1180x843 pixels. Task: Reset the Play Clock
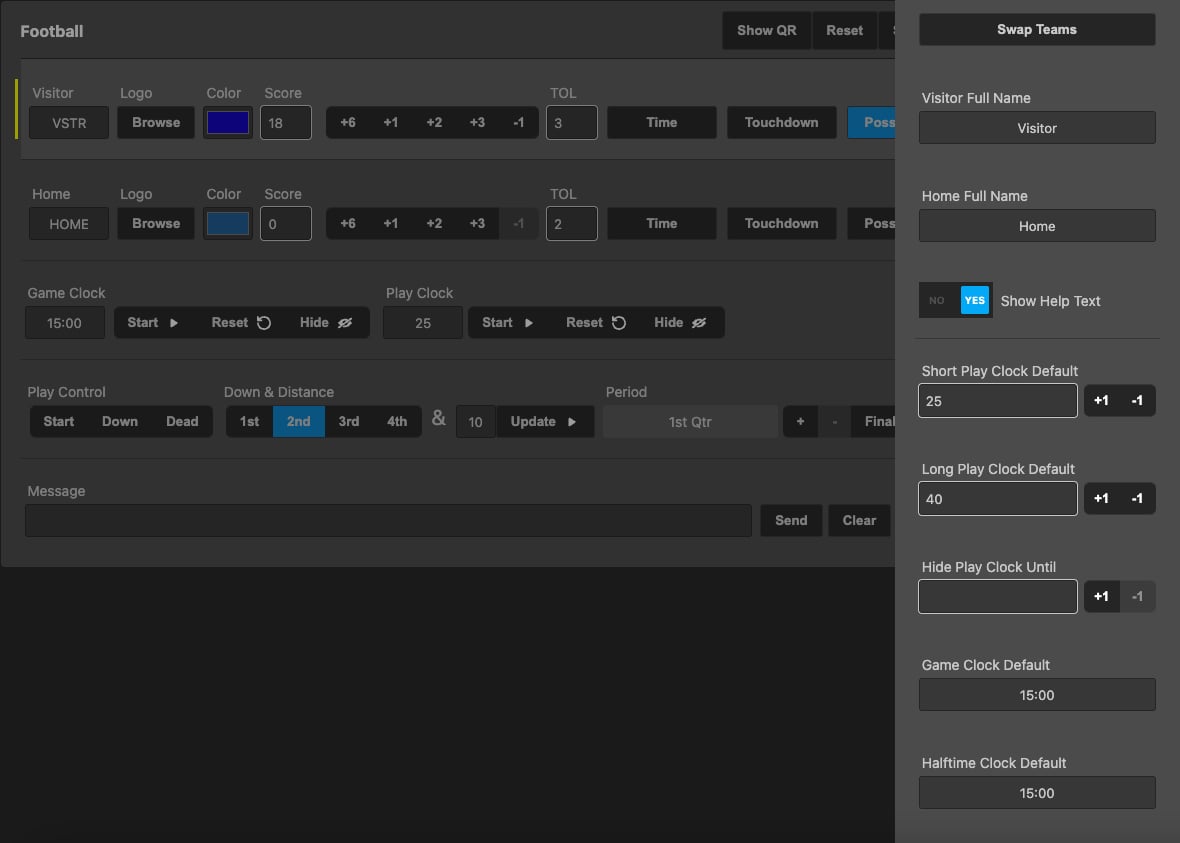pos(596,323)
